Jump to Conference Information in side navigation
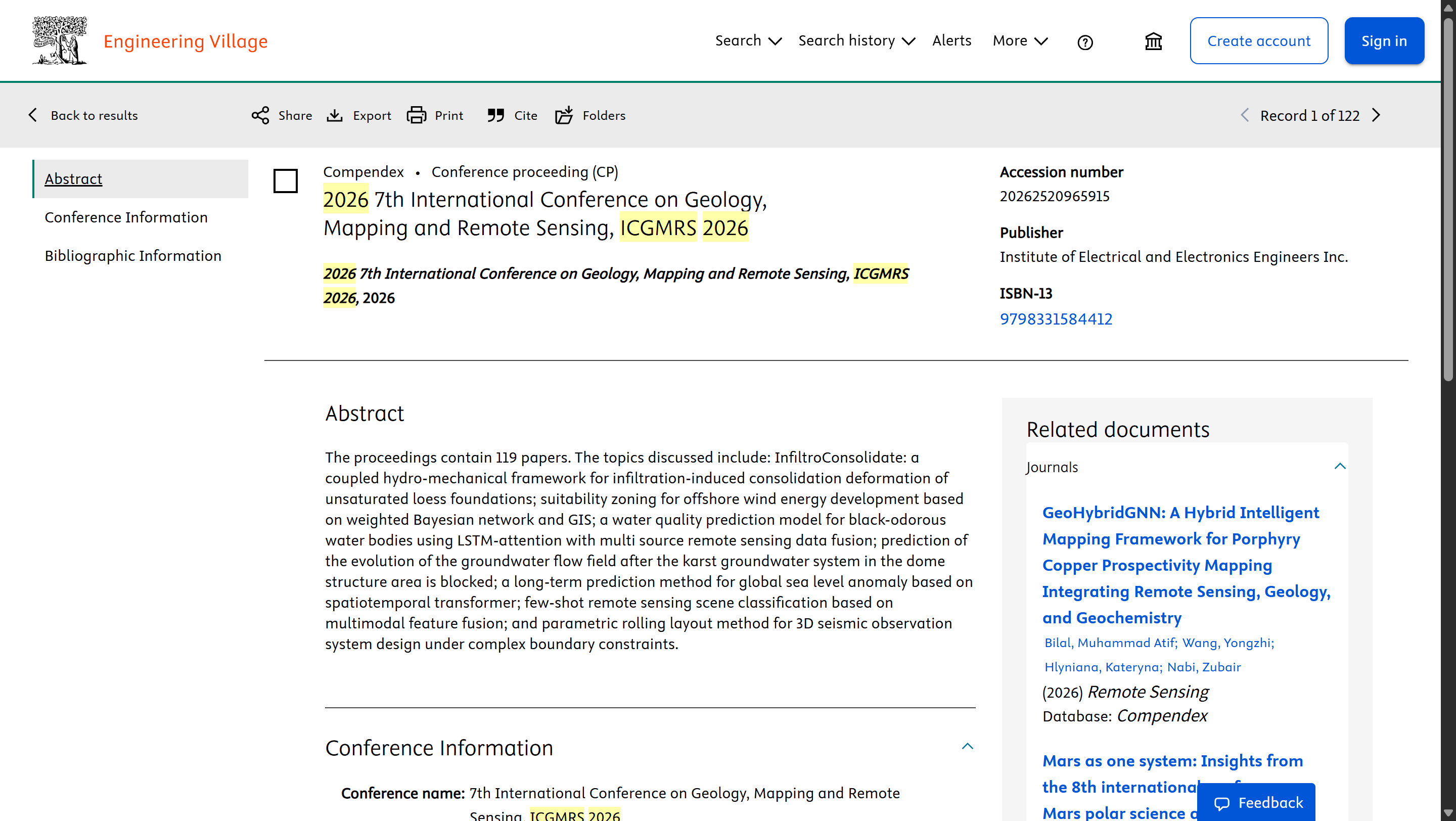 [126, 217]
